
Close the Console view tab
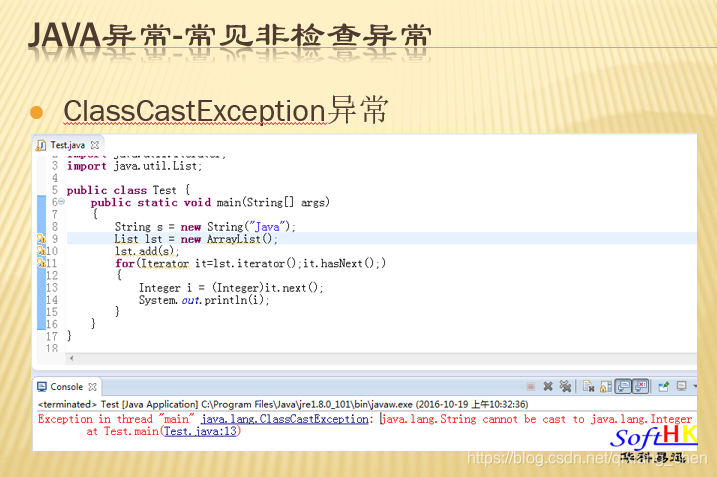[92, 387]
